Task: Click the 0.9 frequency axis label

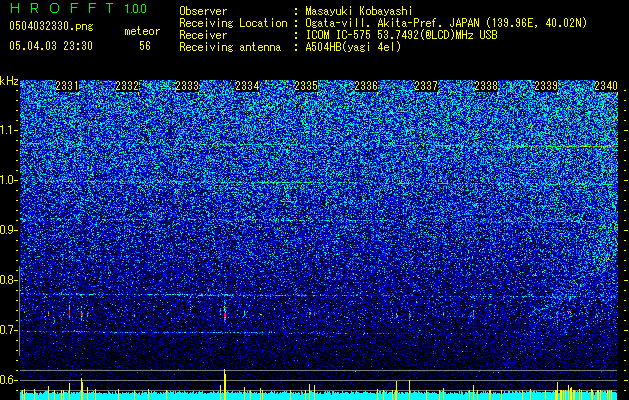Action: pyautogui.click(x=8, y=230)
